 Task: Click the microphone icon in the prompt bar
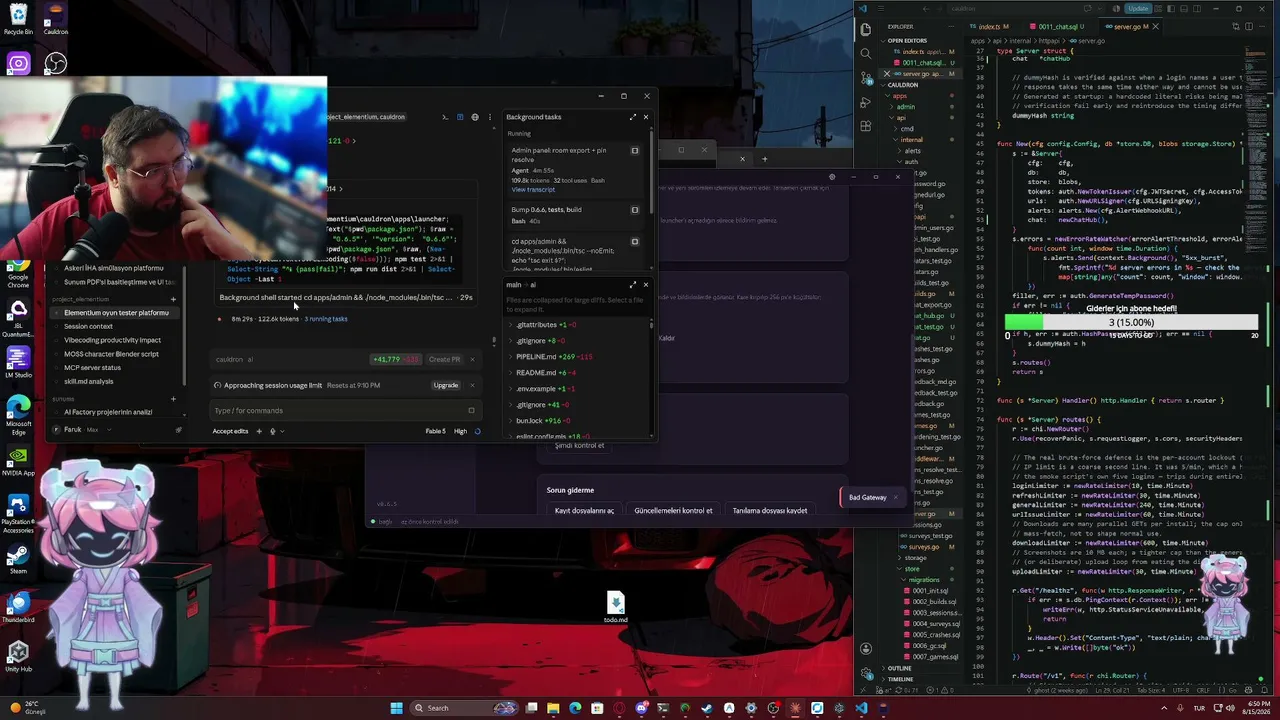272,431
